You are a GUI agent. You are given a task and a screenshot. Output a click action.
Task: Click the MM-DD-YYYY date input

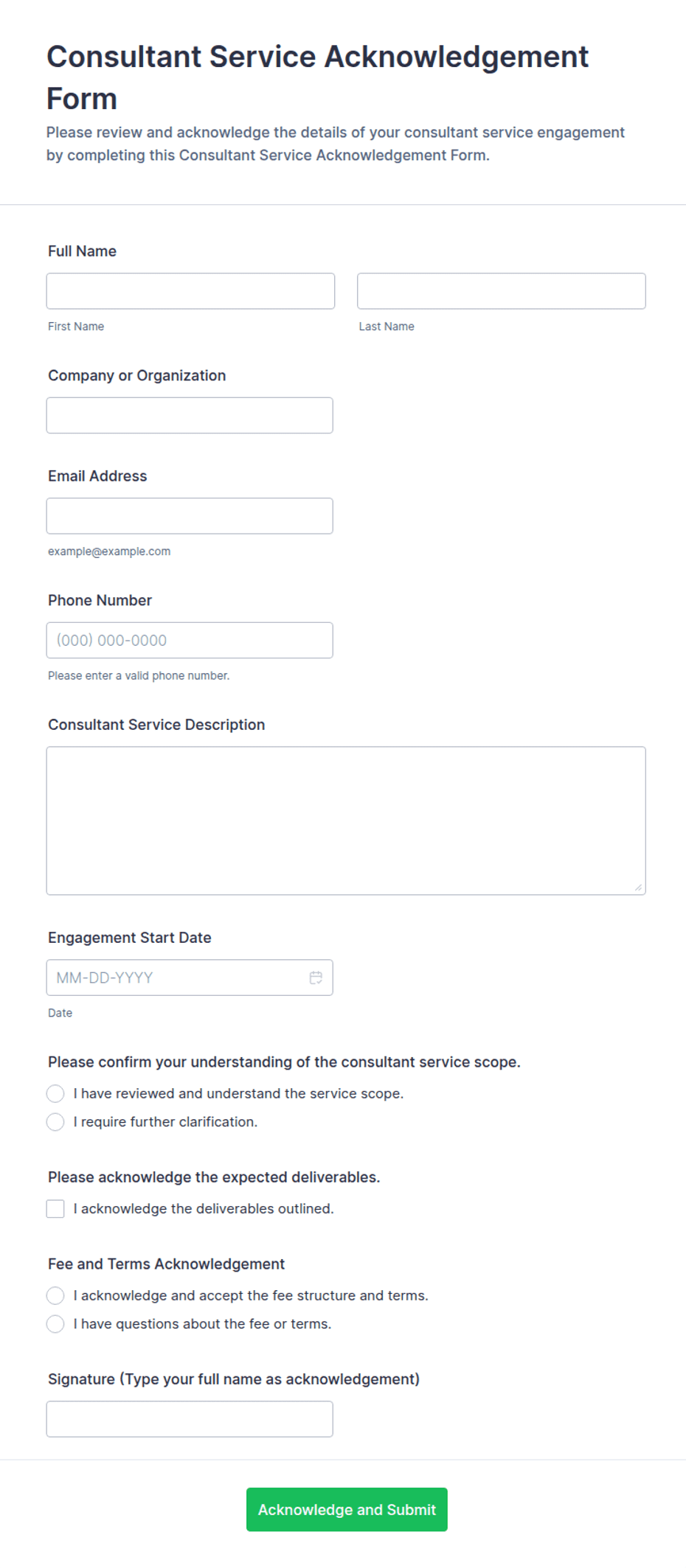pyautogui.click(x=190, y=978)
